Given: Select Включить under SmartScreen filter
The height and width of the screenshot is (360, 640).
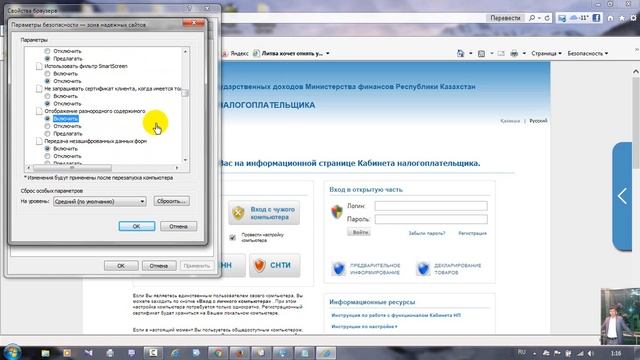Looking at the screenshot, I should click(47, 74).
